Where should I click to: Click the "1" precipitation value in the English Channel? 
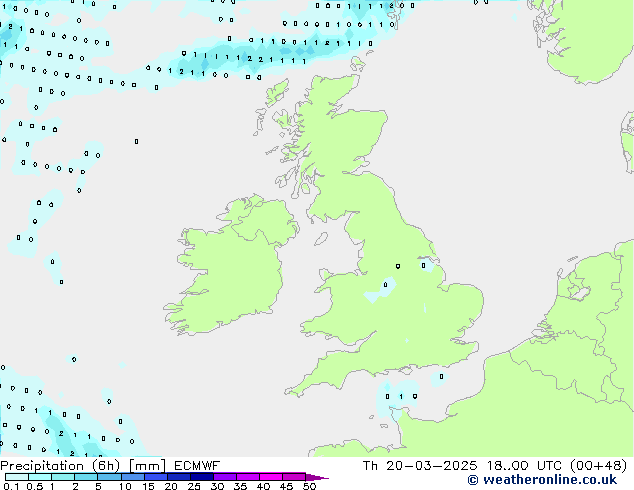click(x=401, y=397)
